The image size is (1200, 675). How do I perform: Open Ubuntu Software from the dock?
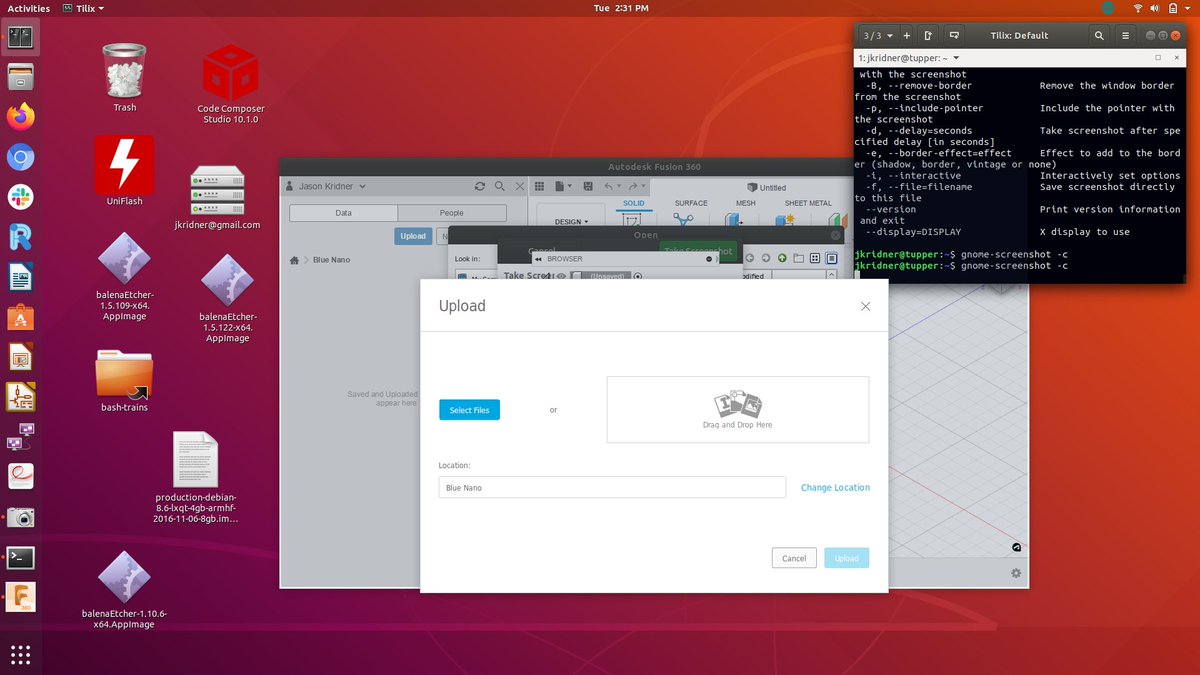coord(21,317)
